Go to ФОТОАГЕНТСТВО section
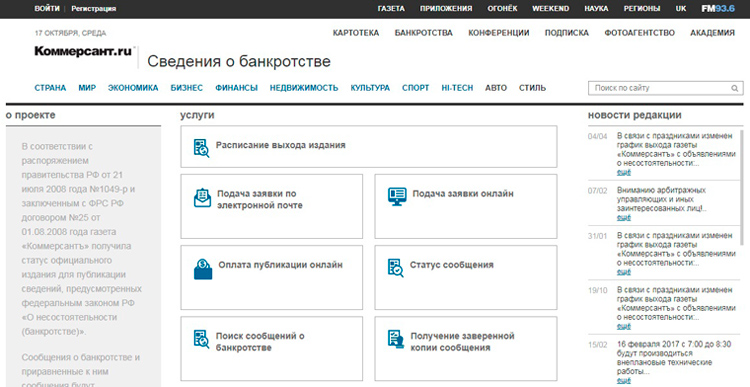This screenshot has width=750, height=387. 640,33
